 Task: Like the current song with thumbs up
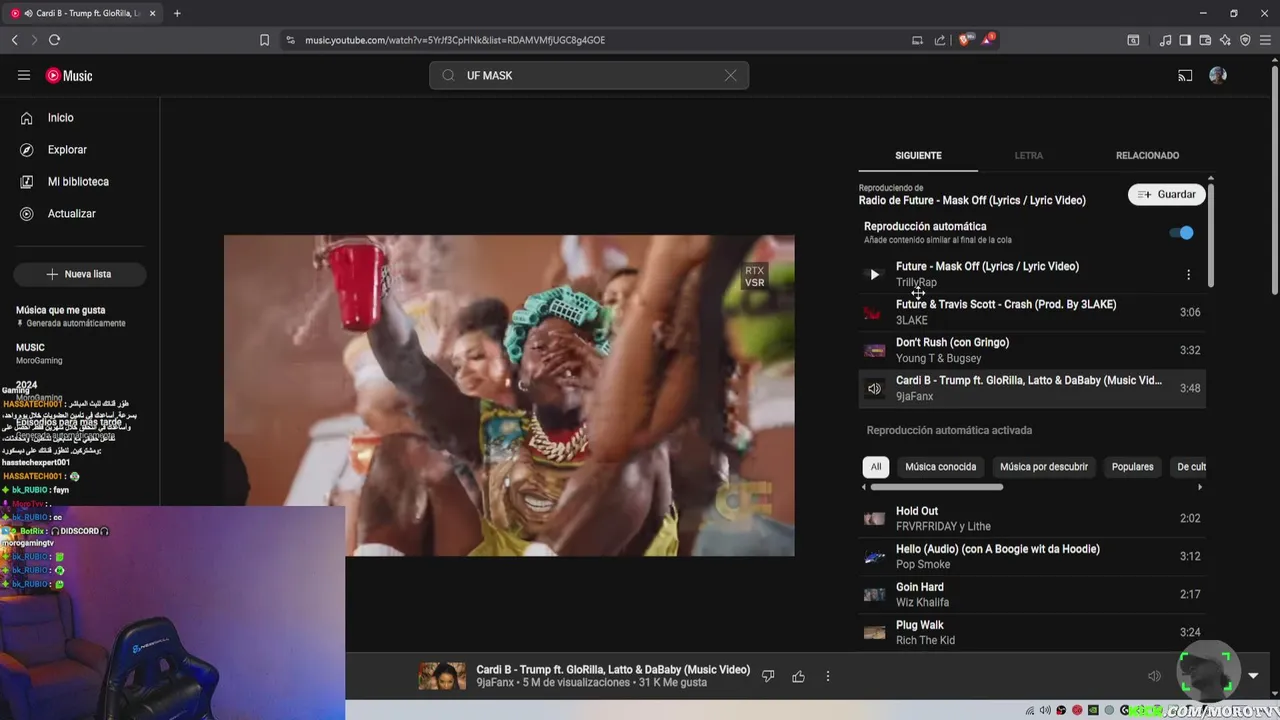pos(798,676)
